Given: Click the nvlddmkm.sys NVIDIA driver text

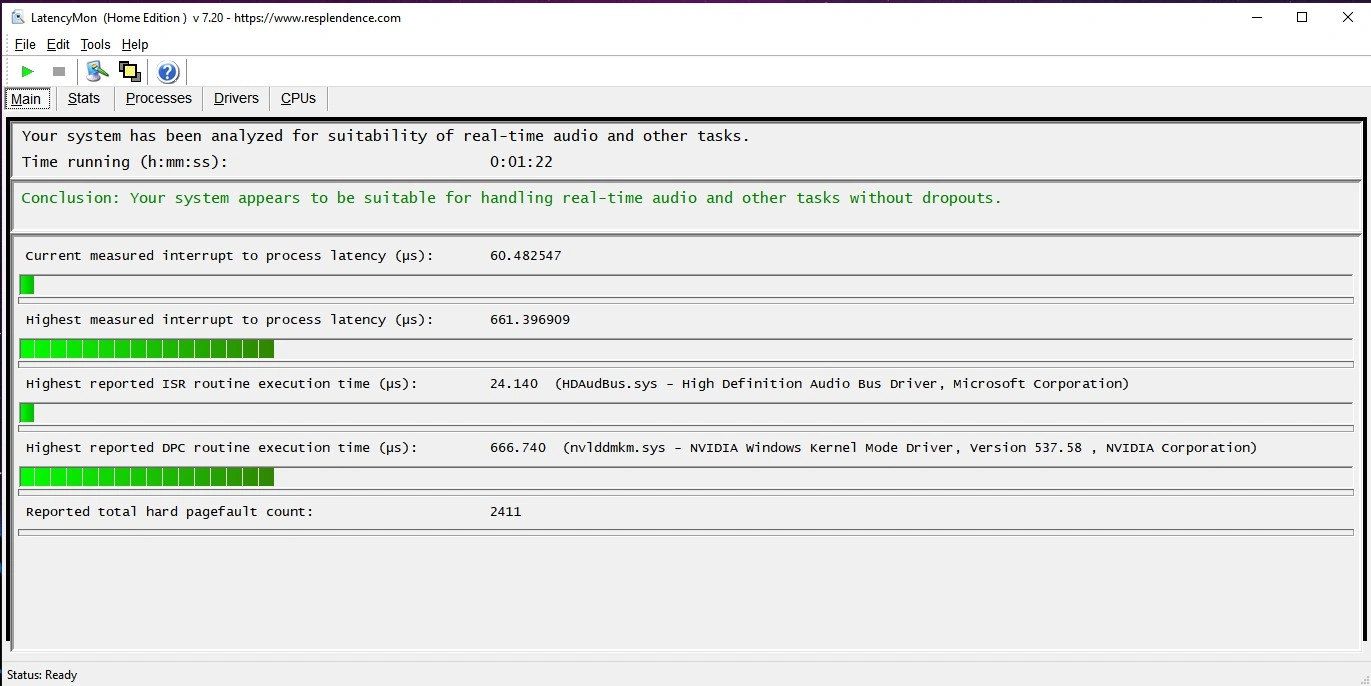Looking at the screenshot, I should 910,448.
